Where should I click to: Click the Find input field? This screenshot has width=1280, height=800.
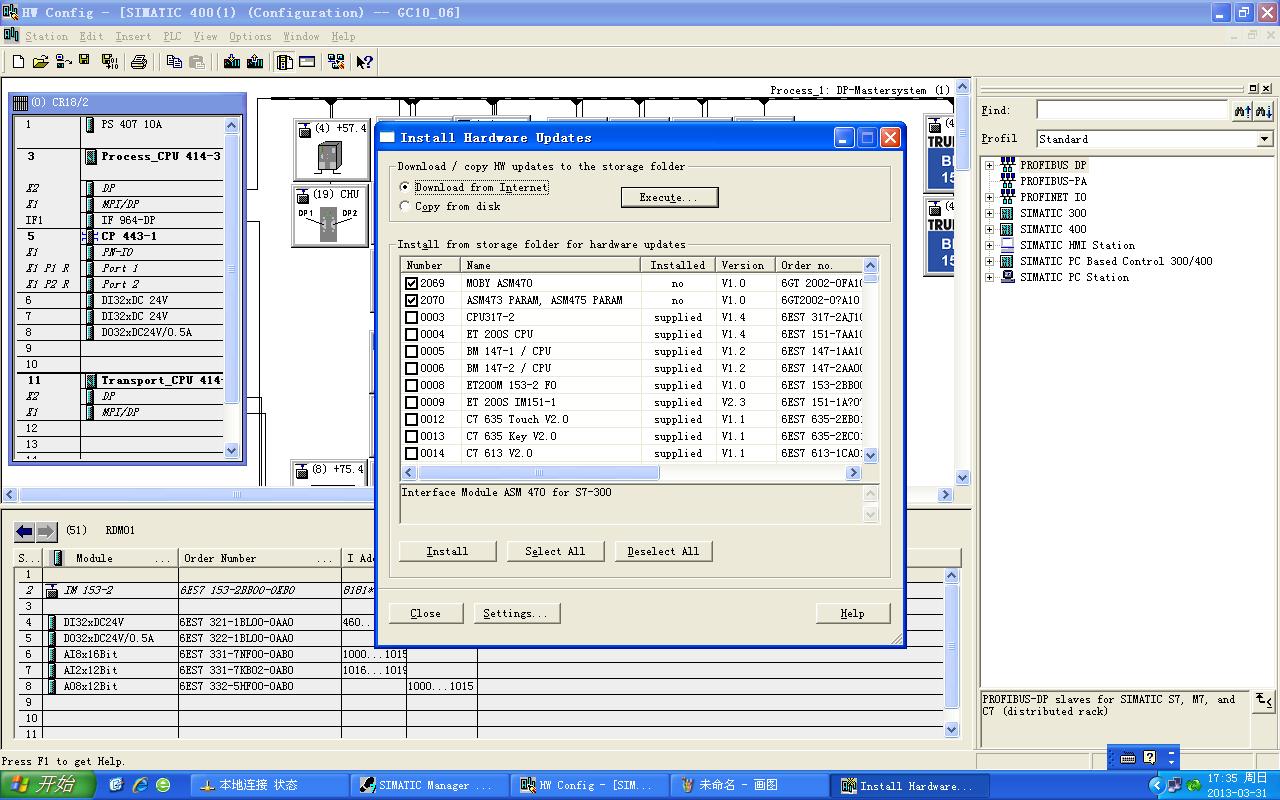coord(1131,110)
